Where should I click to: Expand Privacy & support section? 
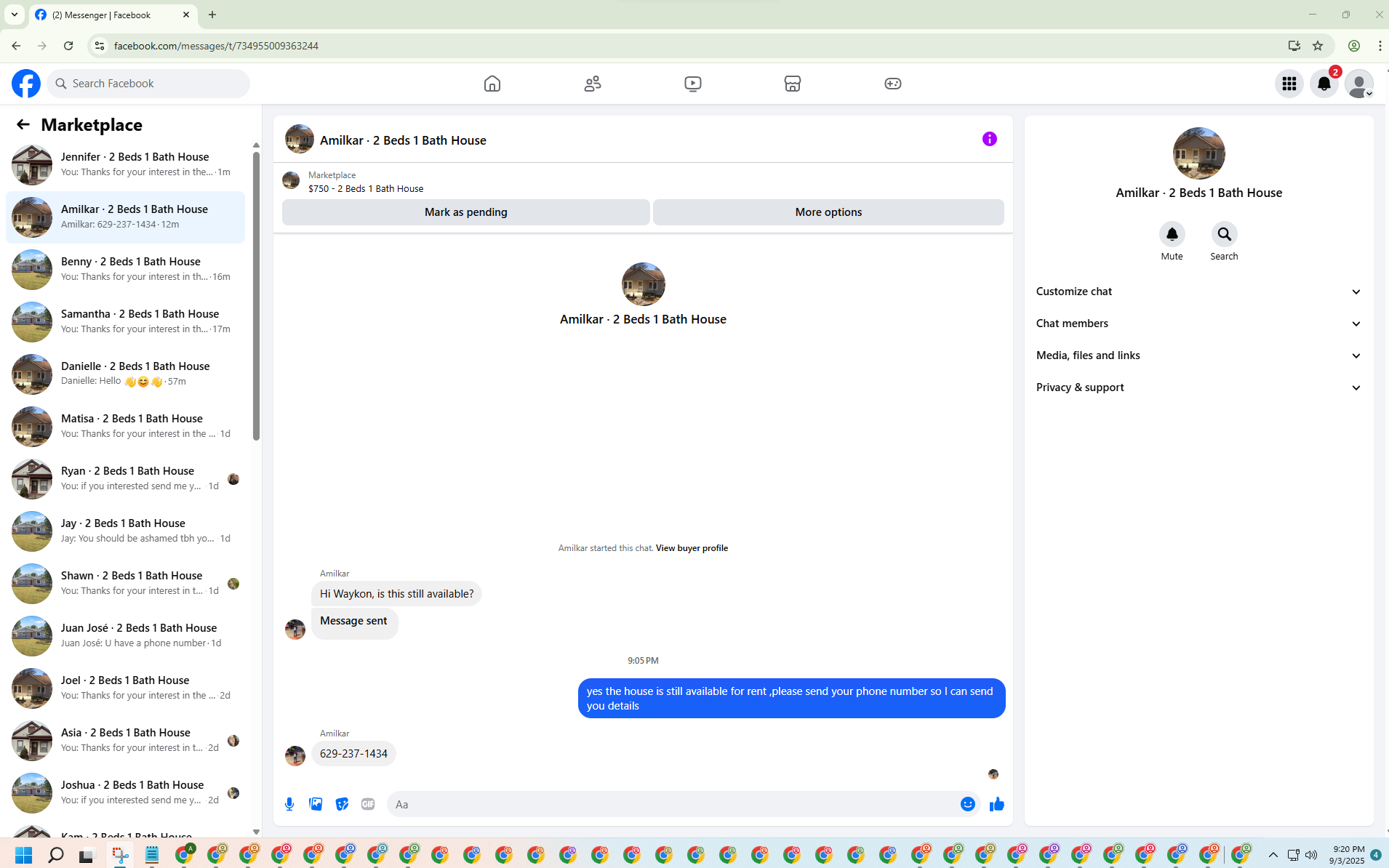point(1198,387)
